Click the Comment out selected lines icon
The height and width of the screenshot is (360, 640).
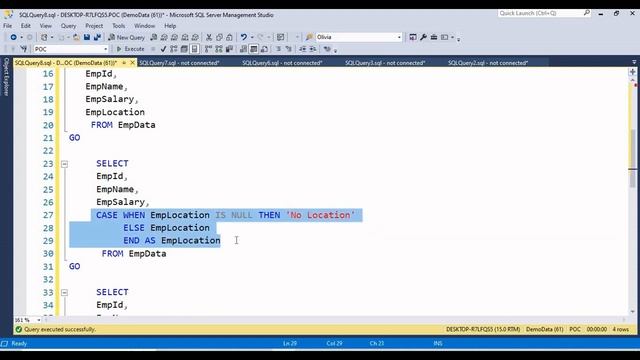point(278,49)
